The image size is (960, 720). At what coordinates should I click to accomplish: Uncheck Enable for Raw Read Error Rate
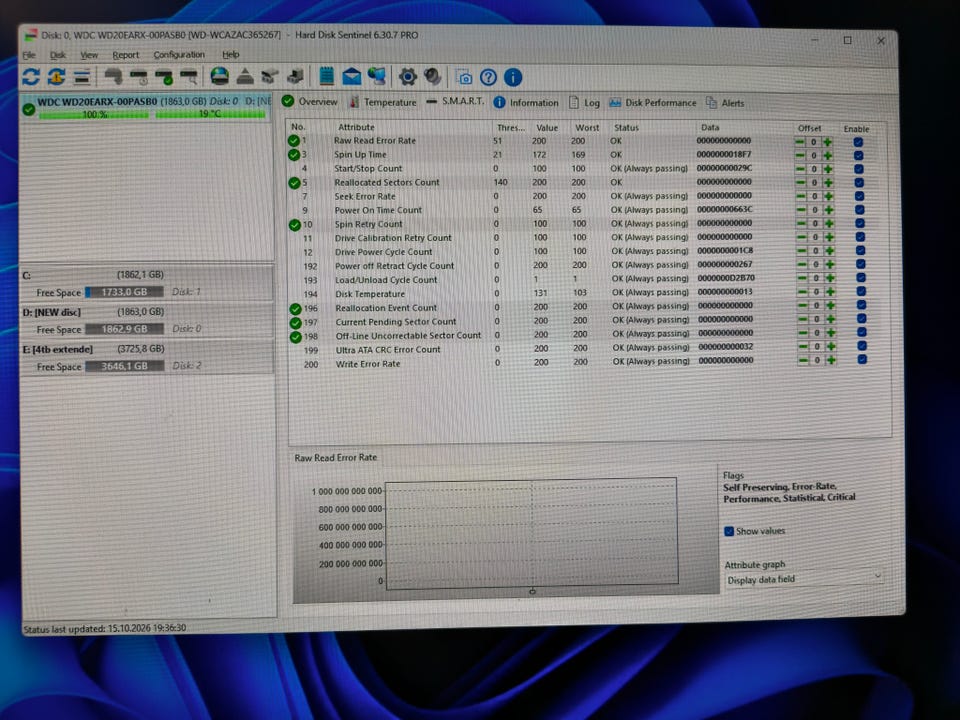coord(858,142)
